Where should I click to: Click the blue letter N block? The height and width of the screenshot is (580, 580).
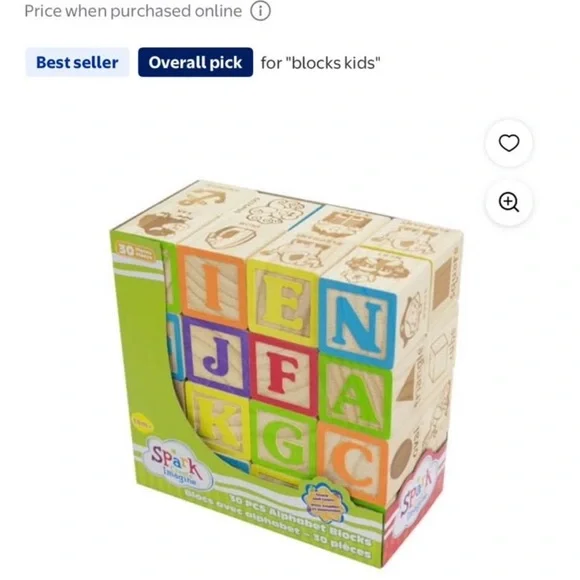click(x=357, y=324)
